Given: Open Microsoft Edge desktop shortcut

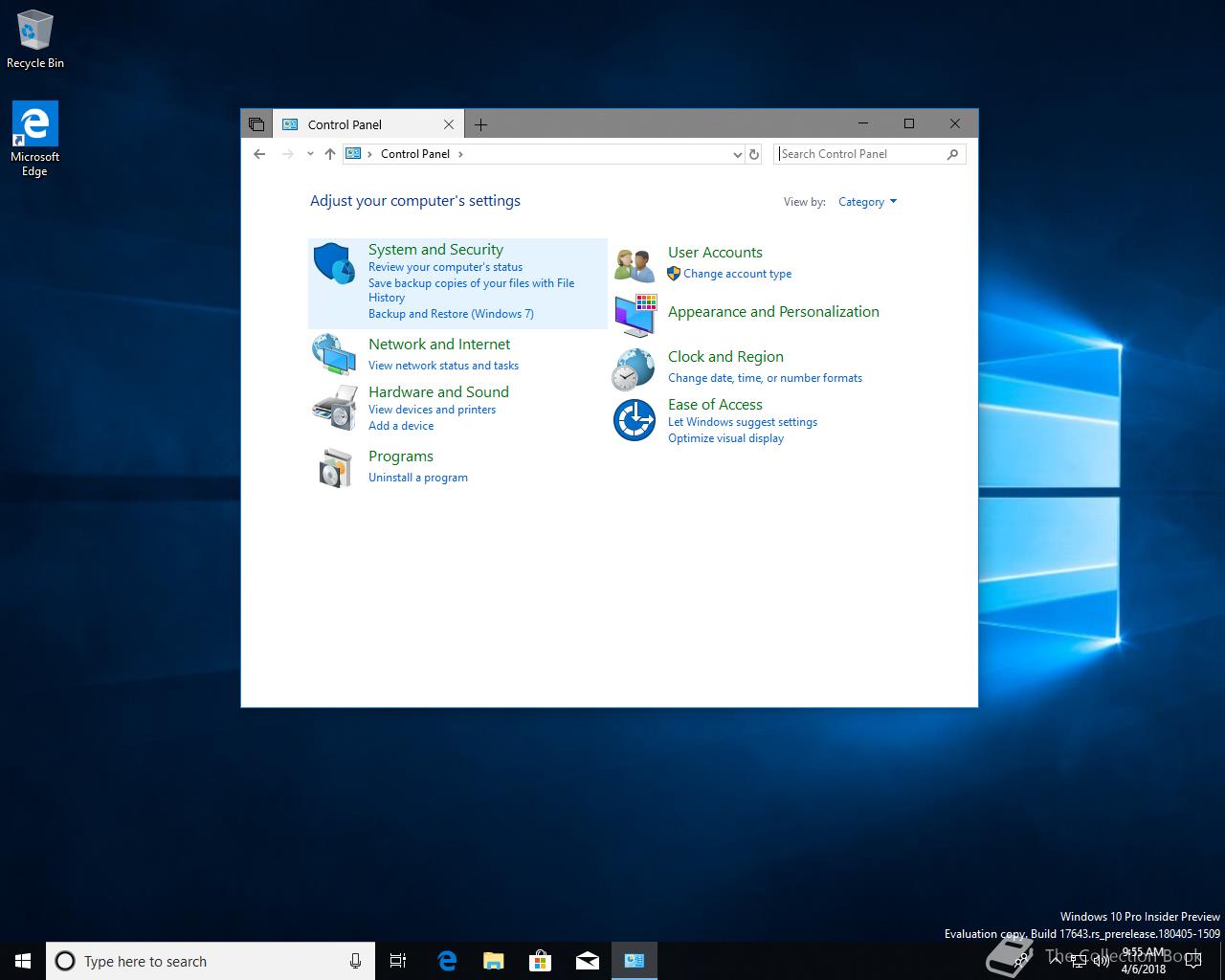Looking at the screenshot, I should tap(35, 140).
